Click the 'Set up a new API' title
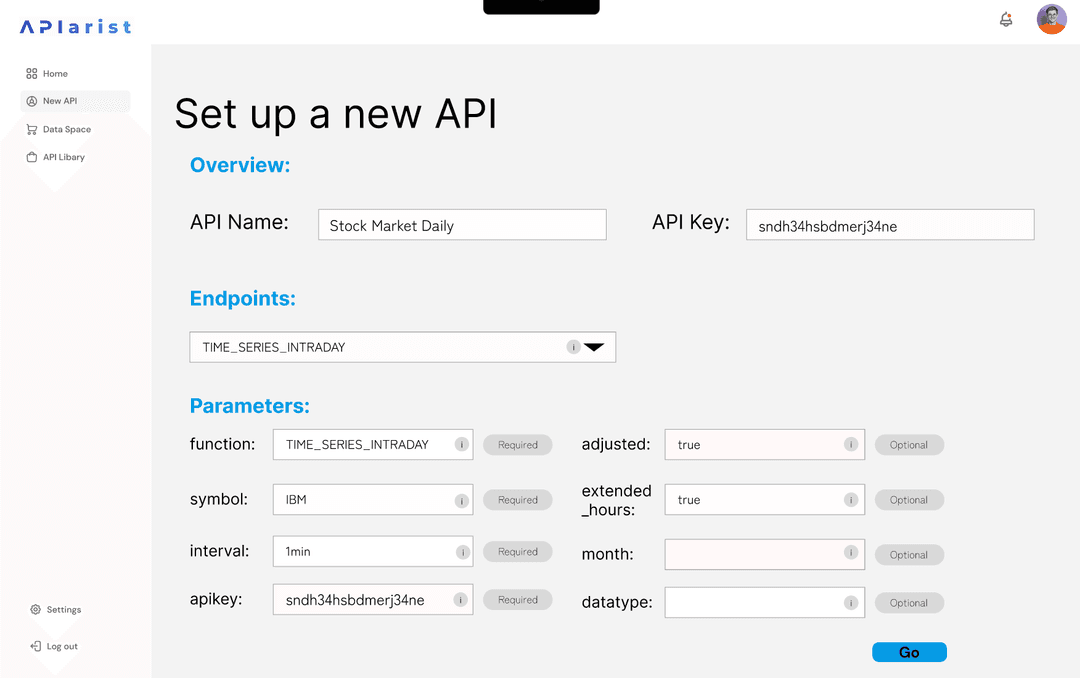Image resolution: width=1080 pixels, height=678 pixels. (x=335, y=114)
